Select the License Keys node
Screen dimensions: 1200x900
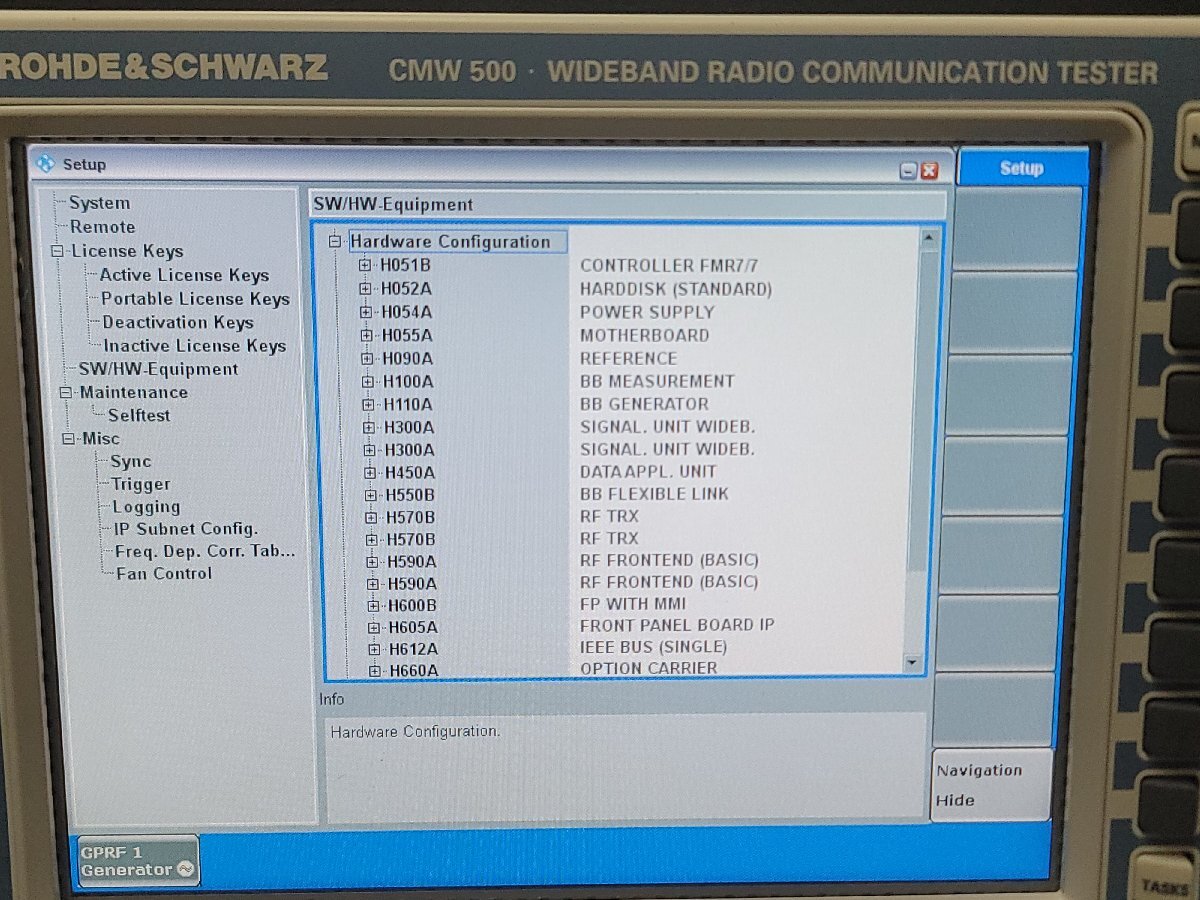pos(127,251)
